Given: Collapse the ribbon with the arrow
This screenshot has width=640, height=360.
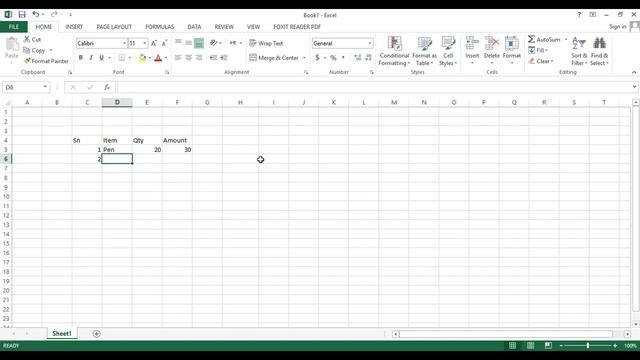Looking at the screenshot, I should point(634,72).
